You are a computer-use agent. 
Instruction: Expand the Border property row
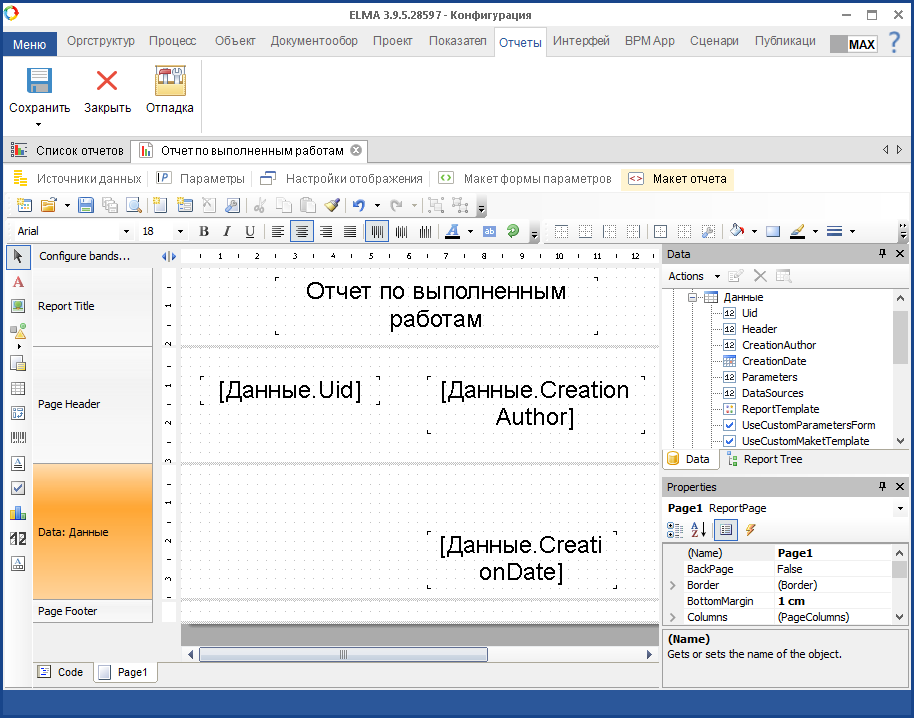(x=673, y=585)
